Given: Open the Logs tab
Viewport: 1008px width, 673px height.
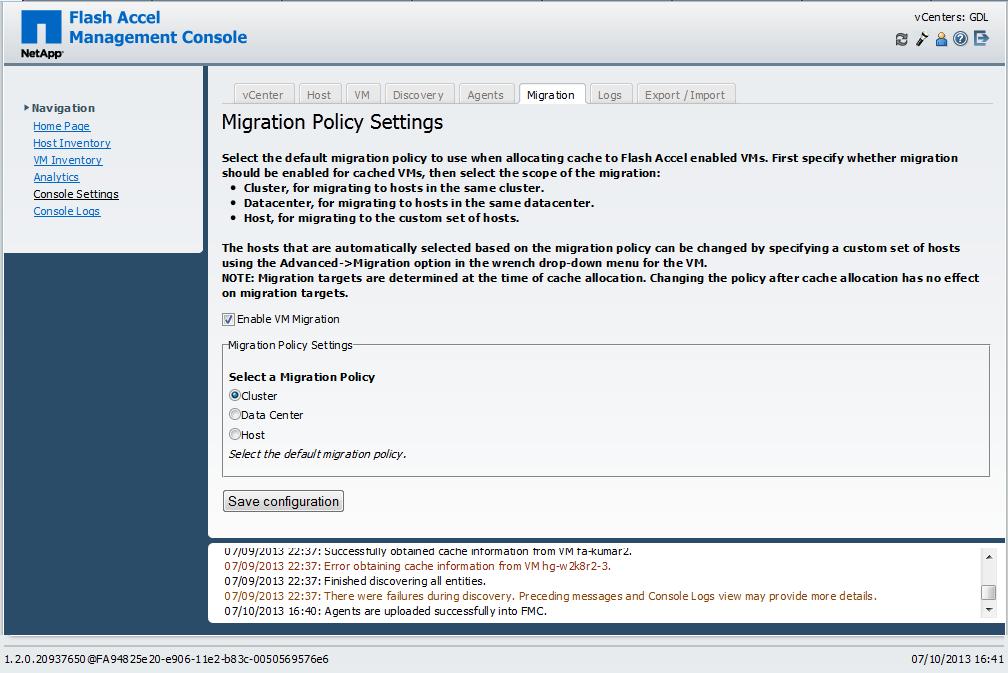Looking at the screenshot, I should point(610,94).
